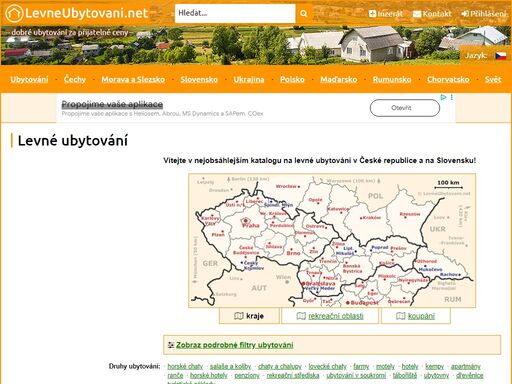The image size is (512, 384).
Task: Open the penziony link
Action: (247, 375)
